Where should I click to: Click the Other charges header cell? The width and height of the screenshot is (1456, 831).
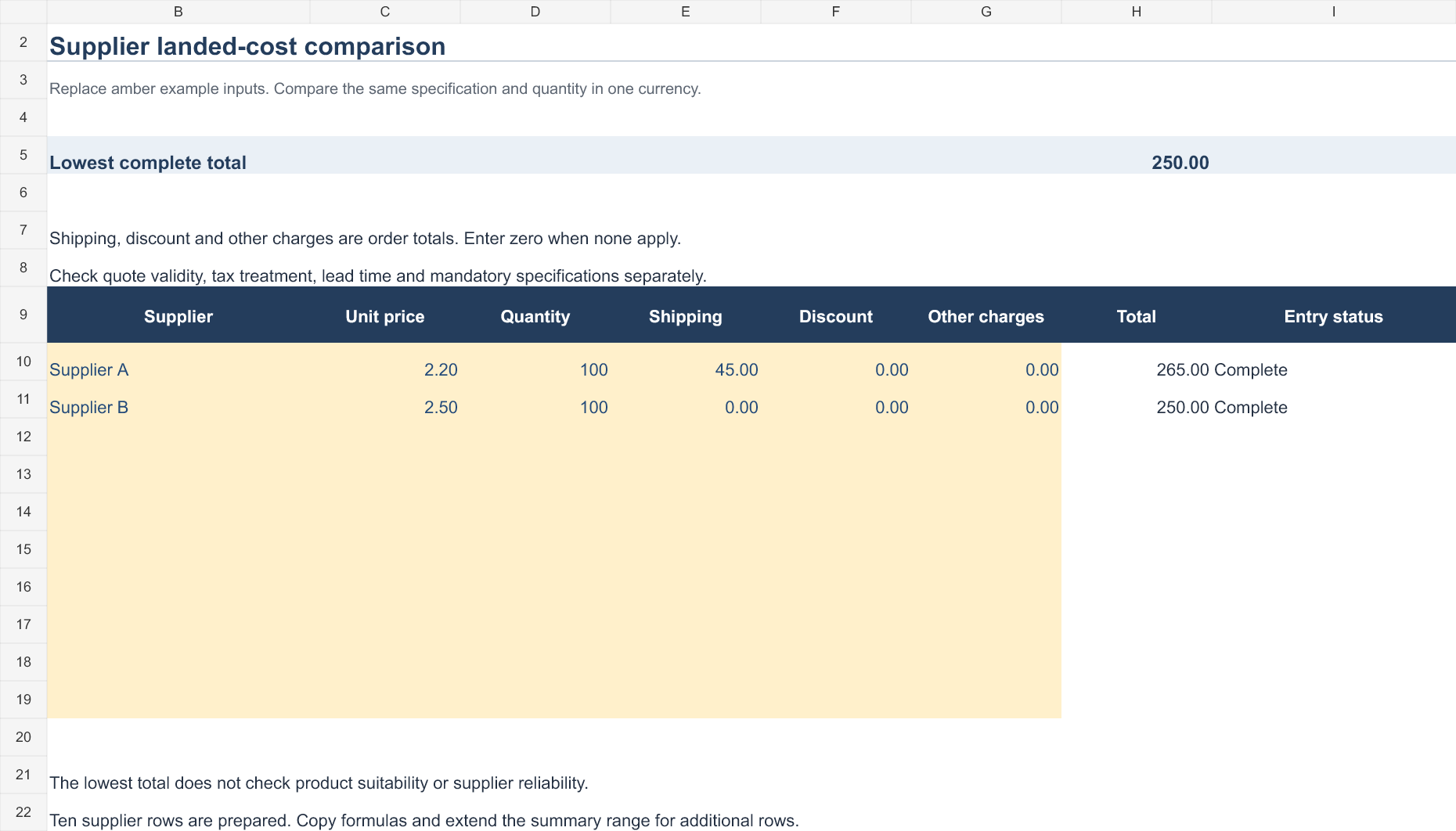(986, 315)
